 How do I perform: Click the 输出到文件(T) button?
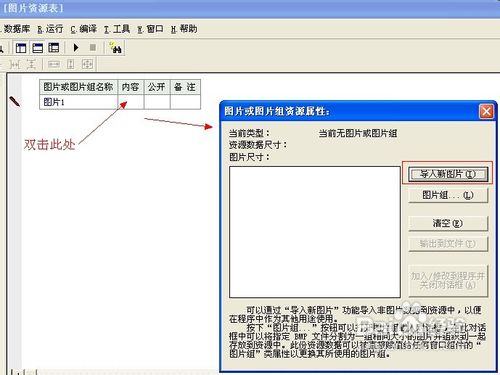(448, 244)
